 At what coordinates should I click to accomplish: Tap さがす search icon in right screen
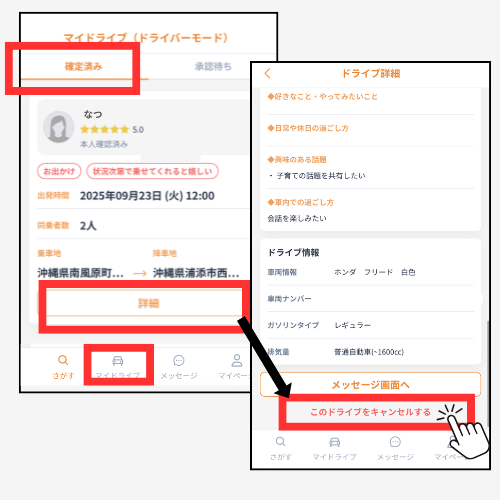point(281,442)
